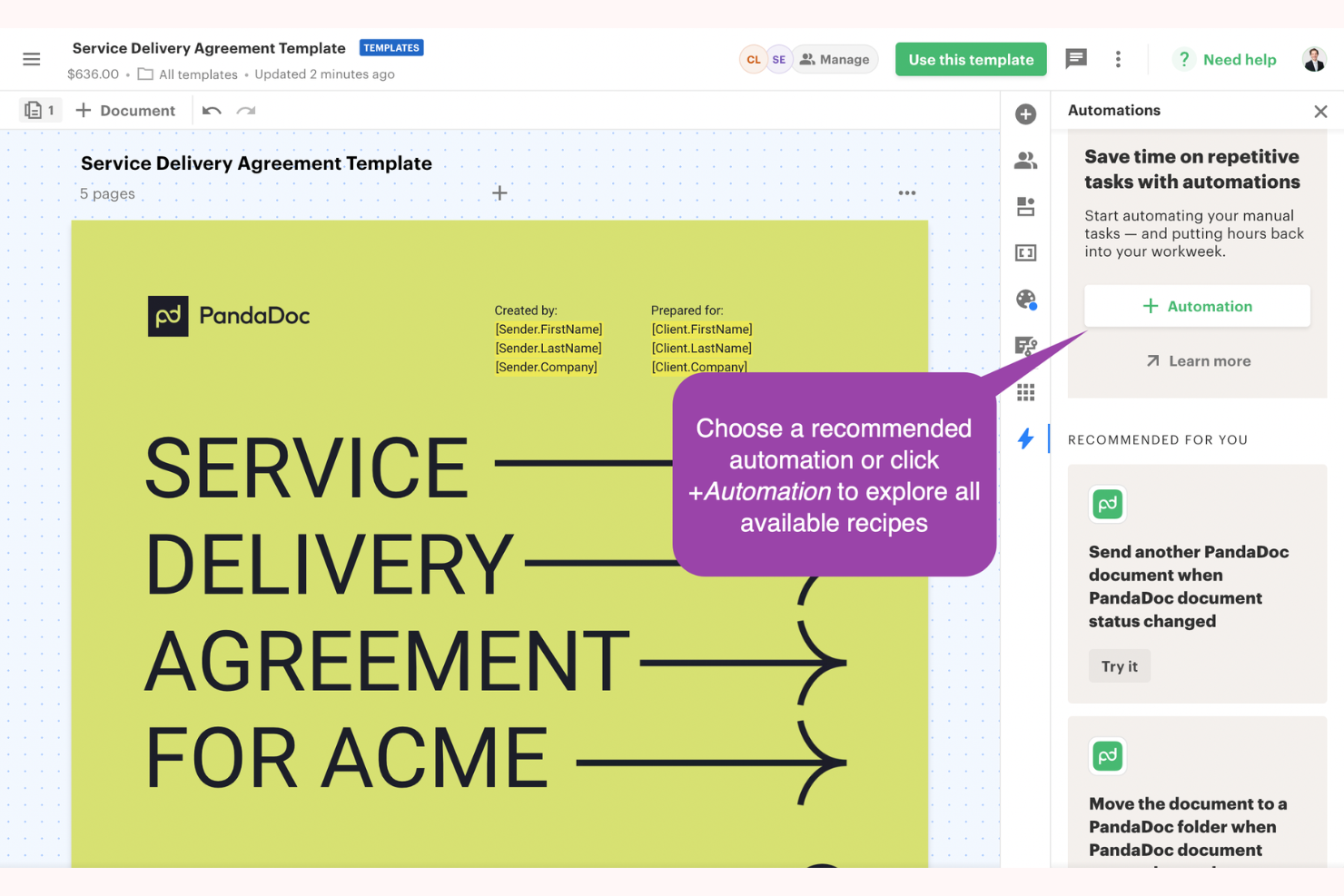This screenshot has height=896, width=1344.
Task: Click the PandaDoc icon on Move recipe card
Action: tap(1107, 756)
